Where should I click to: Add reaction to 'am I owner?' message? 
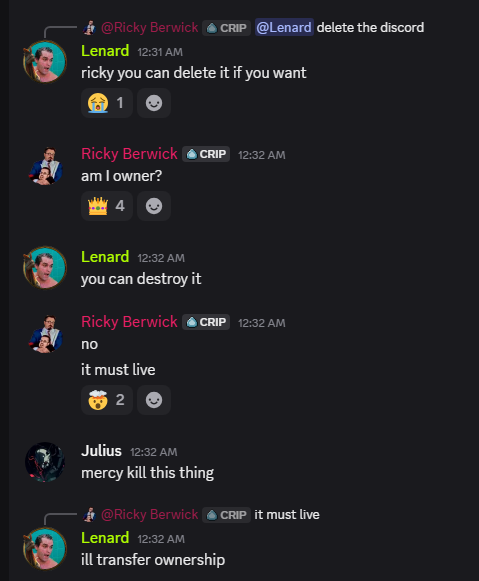pos(154,206)
